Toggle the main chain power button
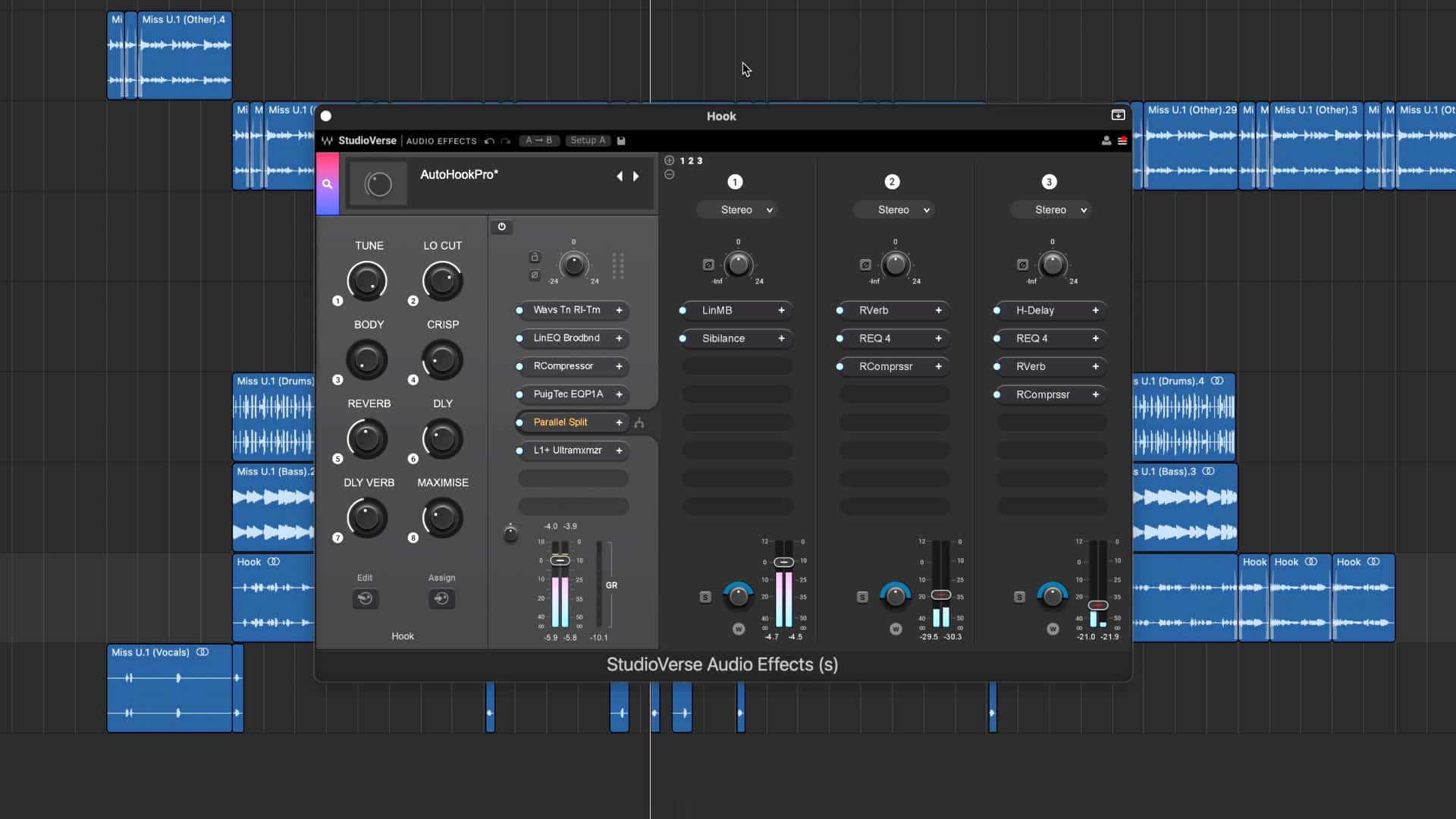 501,227
